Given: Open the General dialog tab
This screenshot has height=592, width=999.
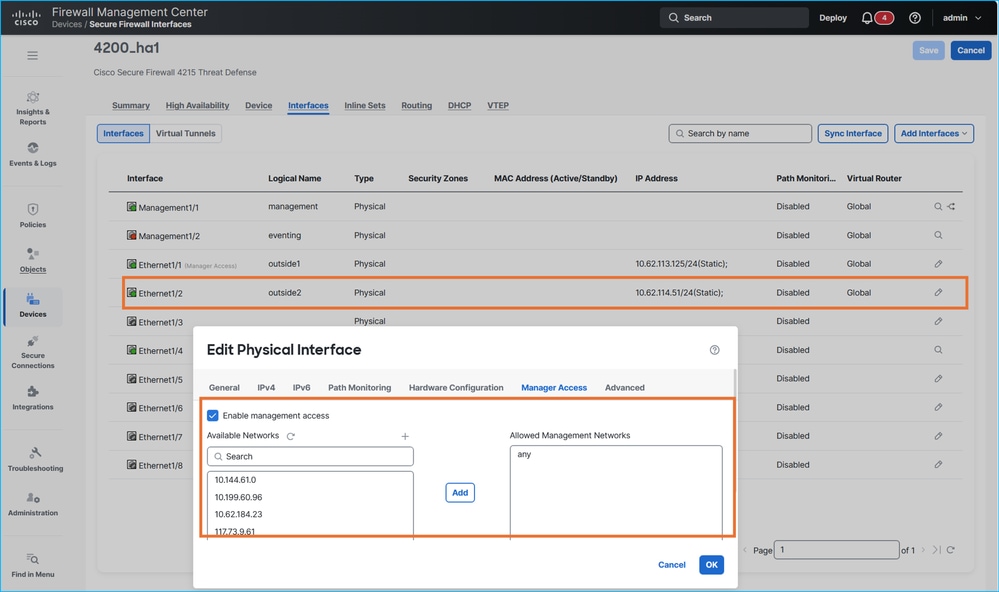Looking at the screenshot, I should point(224,387).
